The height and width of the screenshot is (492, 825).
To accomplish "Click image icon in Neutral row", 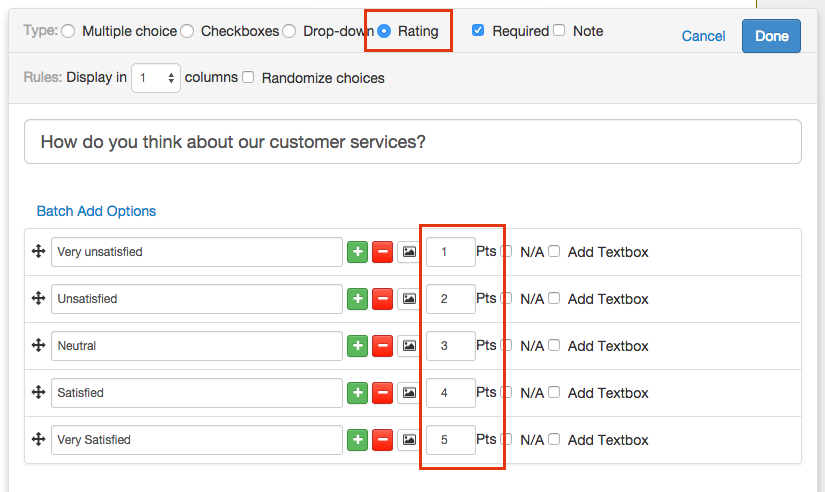I will pyautogui.click(x=408, y=346).
